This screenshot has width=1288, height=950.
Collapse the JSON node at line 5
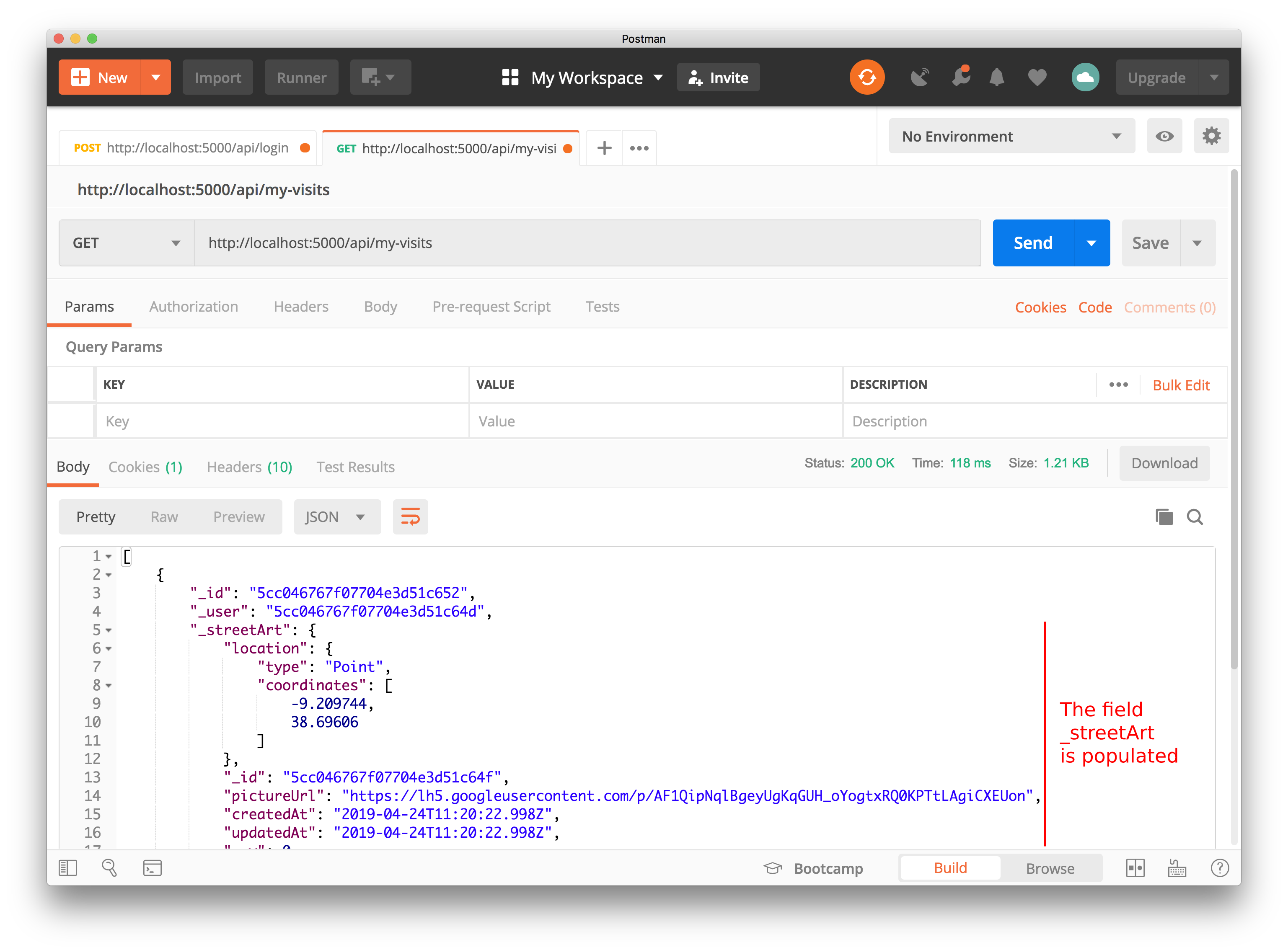tap(108, 630)
